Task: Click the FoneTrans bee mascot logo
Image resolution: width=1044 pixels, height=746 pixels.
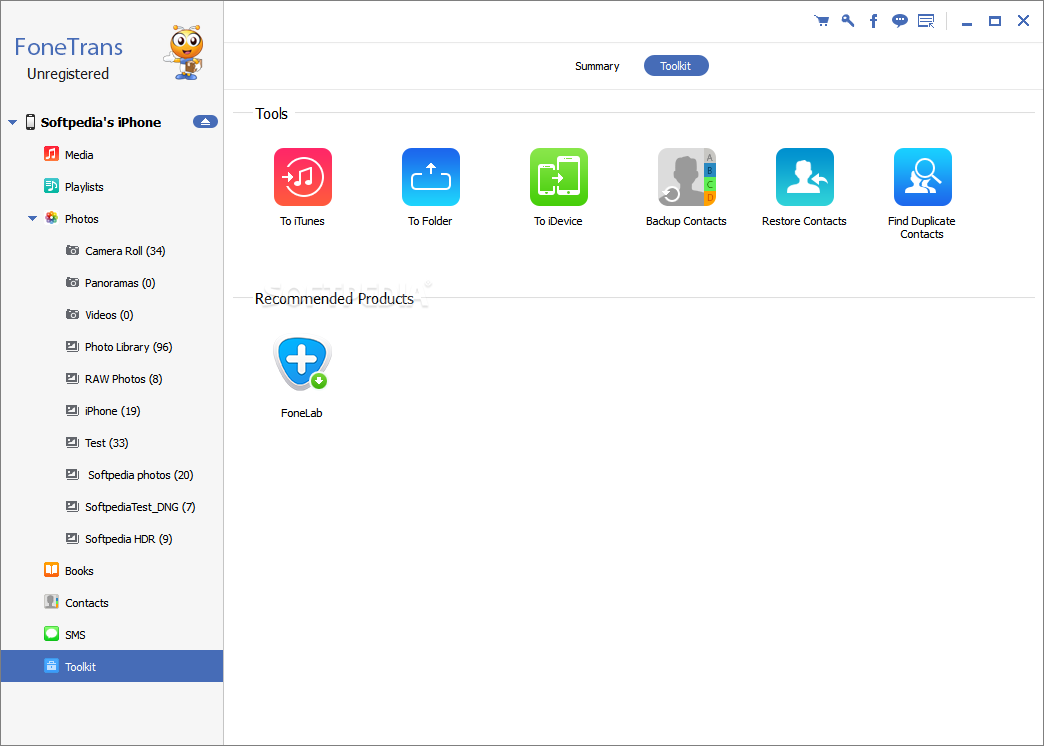Action: [x=184, y=53]
